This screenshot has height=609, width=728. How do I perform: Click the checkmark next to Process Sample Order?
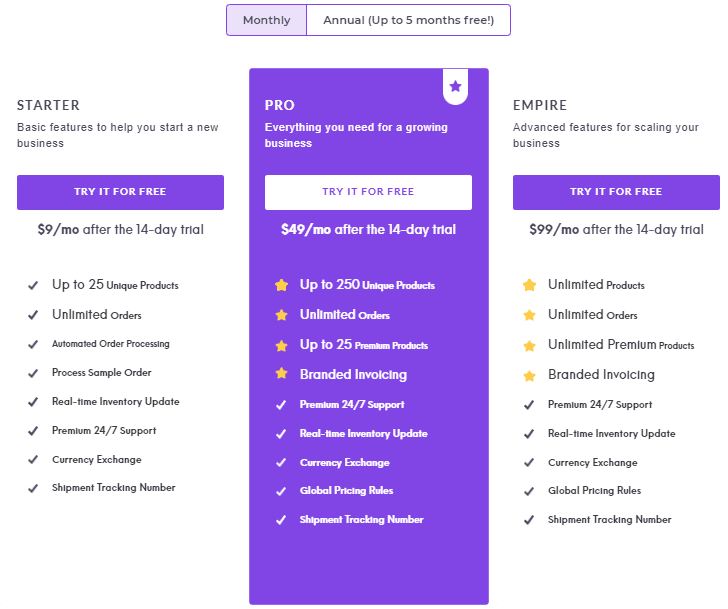[33, 373]
